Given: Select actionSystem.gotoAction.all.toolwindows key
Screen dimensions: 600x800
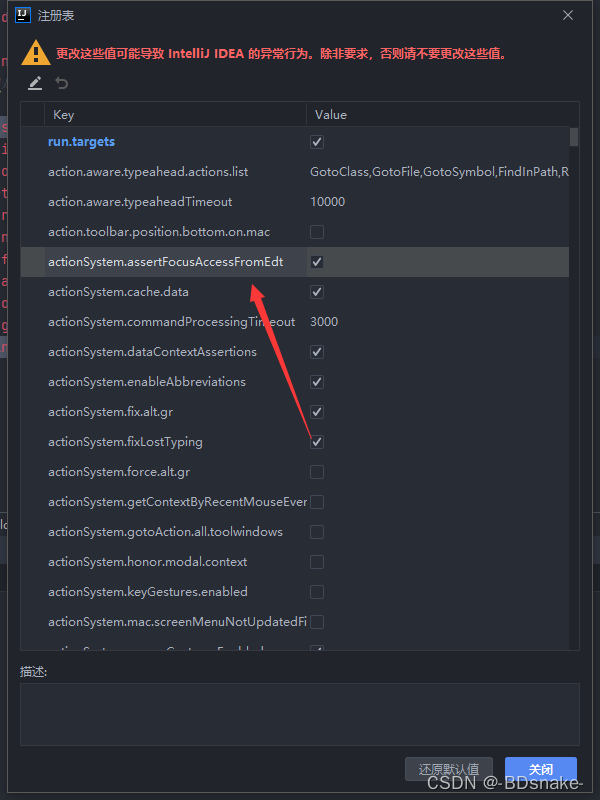Looking at the screenshot, I should [165, 532].
